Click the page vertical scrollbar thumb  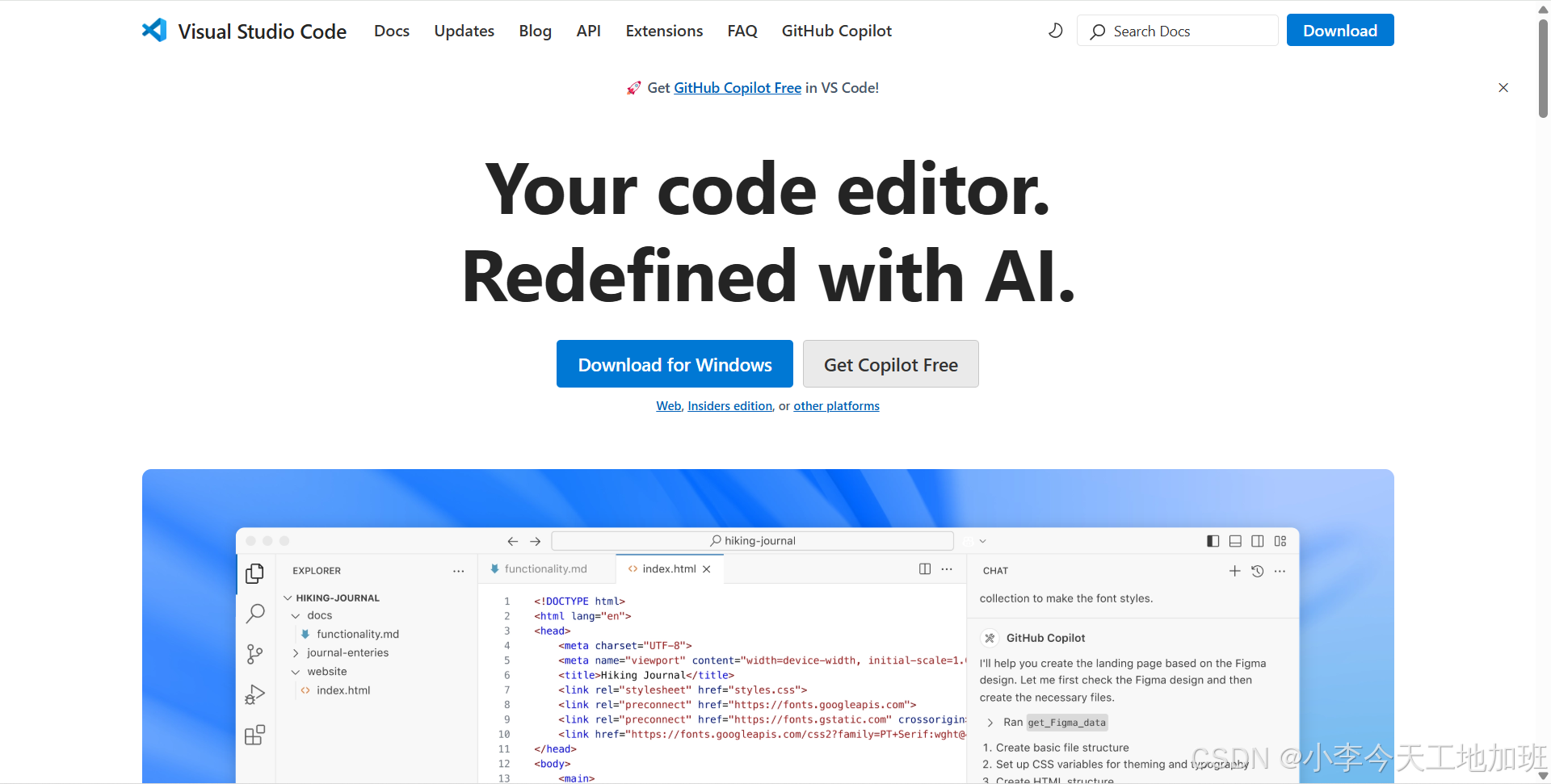[x=1543, y=69]
